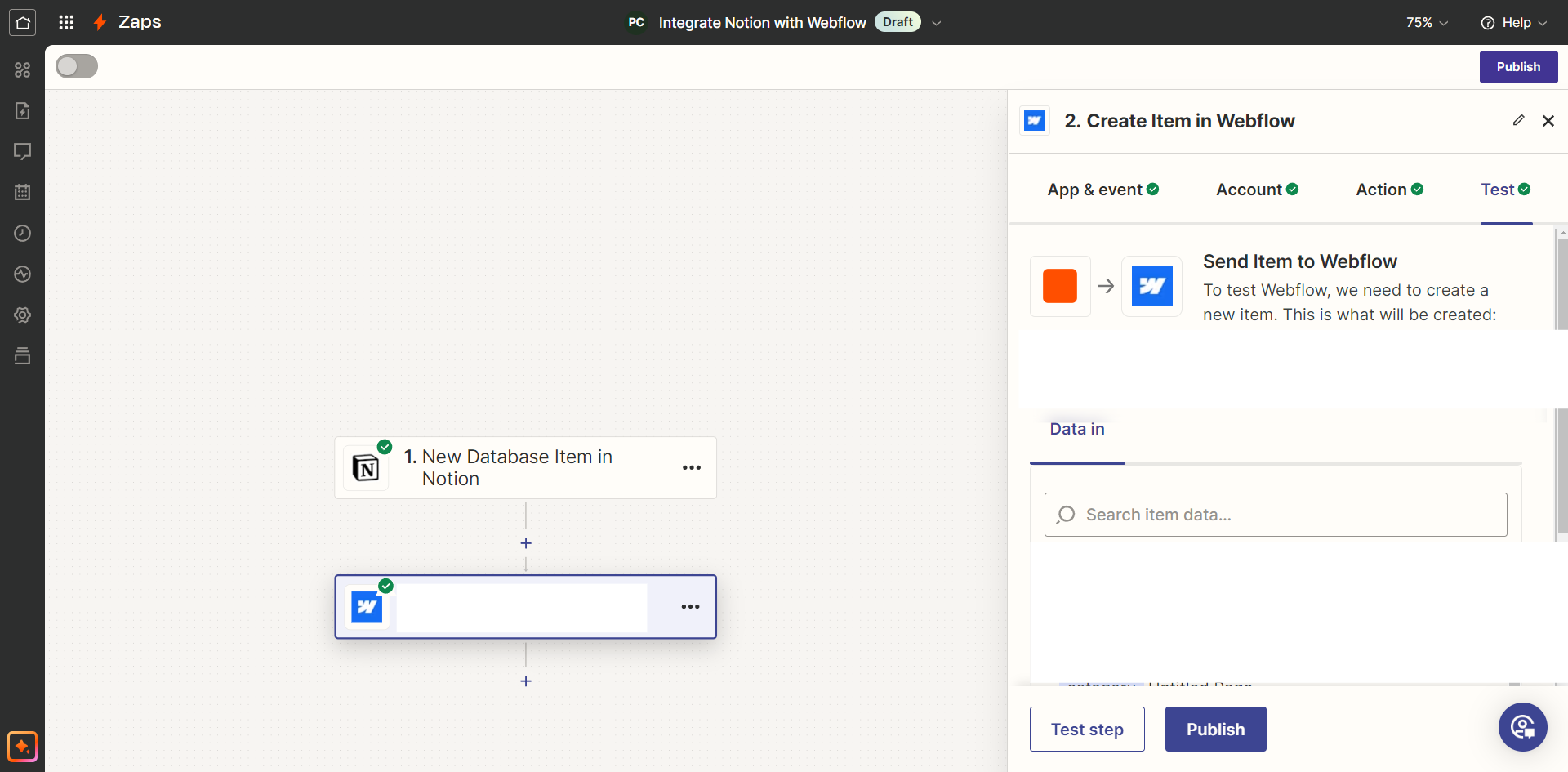Open the comments sidebar icon
Viewport: 1568px width, 772px height.
(22, 151)
